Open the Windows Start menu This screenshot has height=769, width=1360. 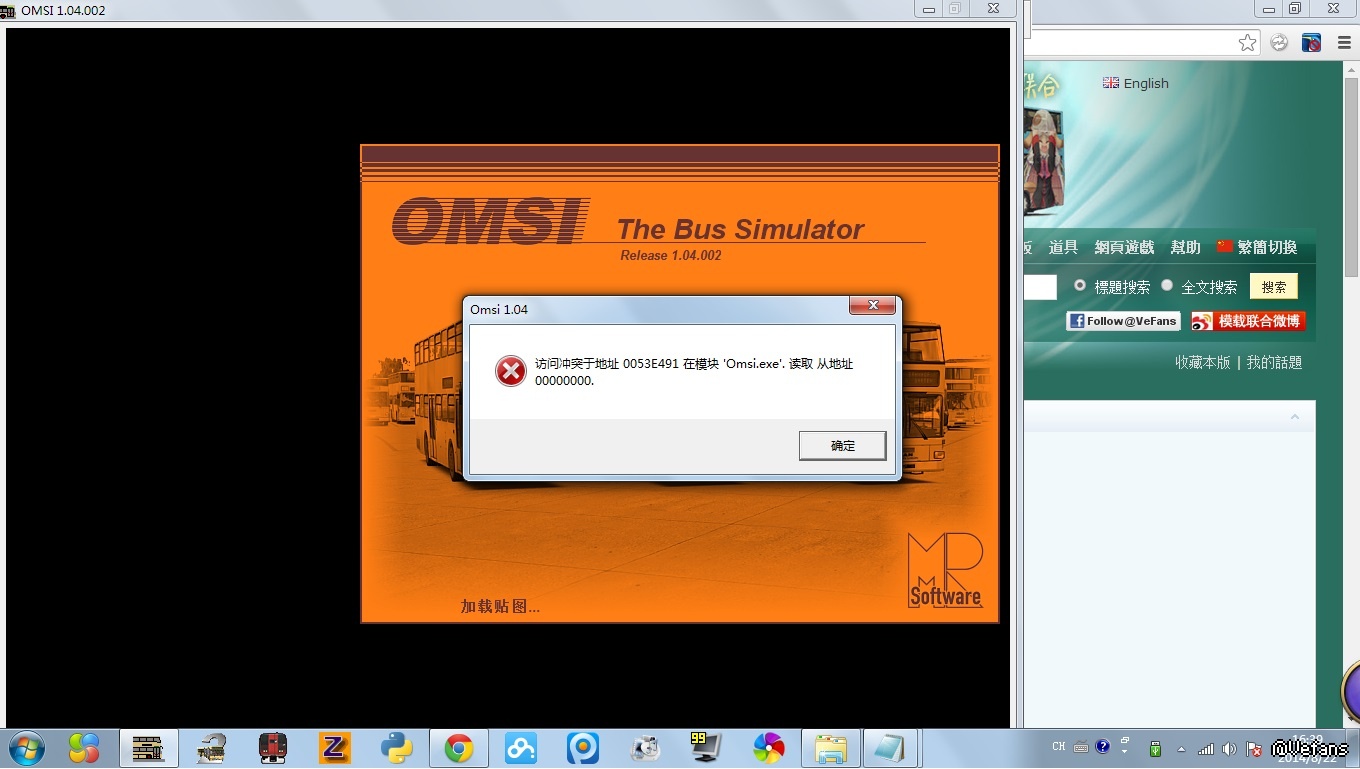(x=26, y=748)
